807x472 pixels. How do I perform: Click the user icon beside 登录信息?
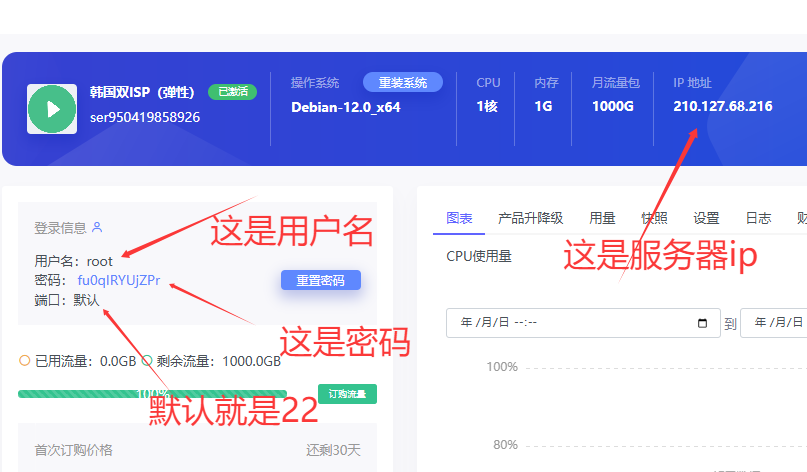pos(97,228)
